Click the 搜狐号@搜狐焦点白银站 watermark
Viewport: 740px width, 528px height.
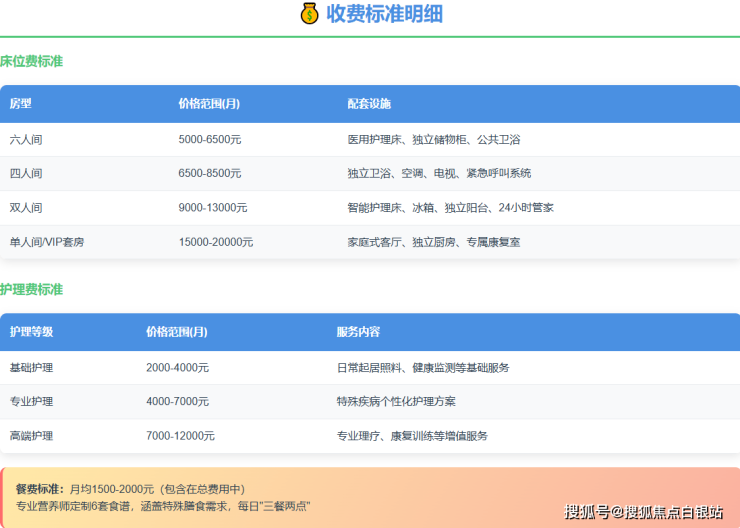[643, 512]
